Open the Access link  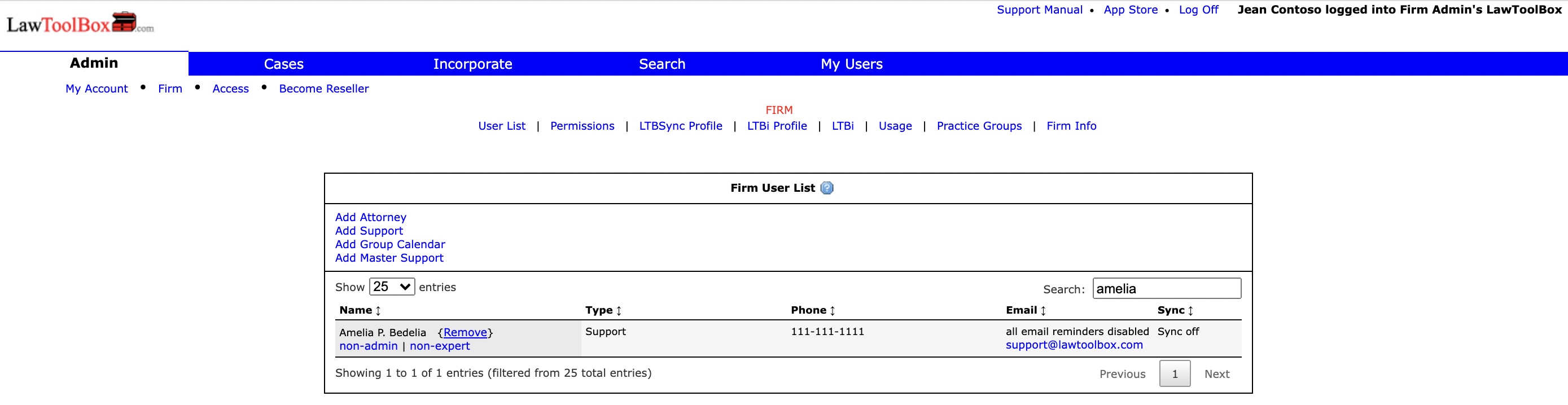(230, 89)
